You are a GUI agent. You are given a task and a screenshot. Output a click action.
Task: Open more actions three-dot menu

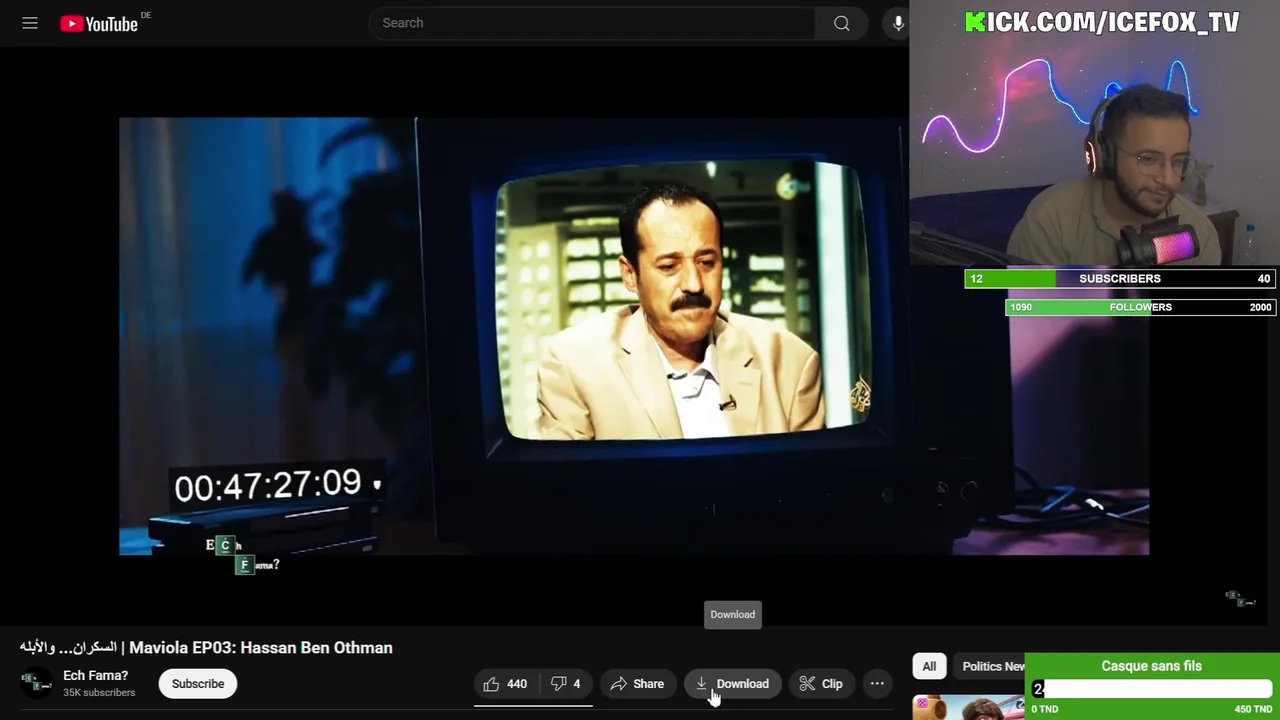[x=877, y=684]
